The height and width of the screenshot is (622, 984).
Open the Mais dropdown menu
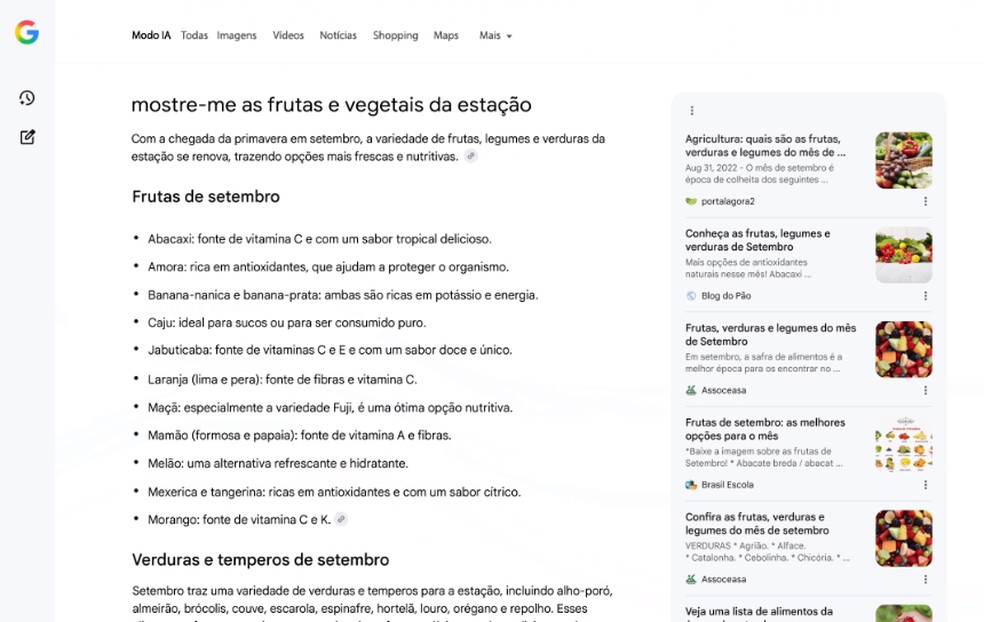point(495,35)
